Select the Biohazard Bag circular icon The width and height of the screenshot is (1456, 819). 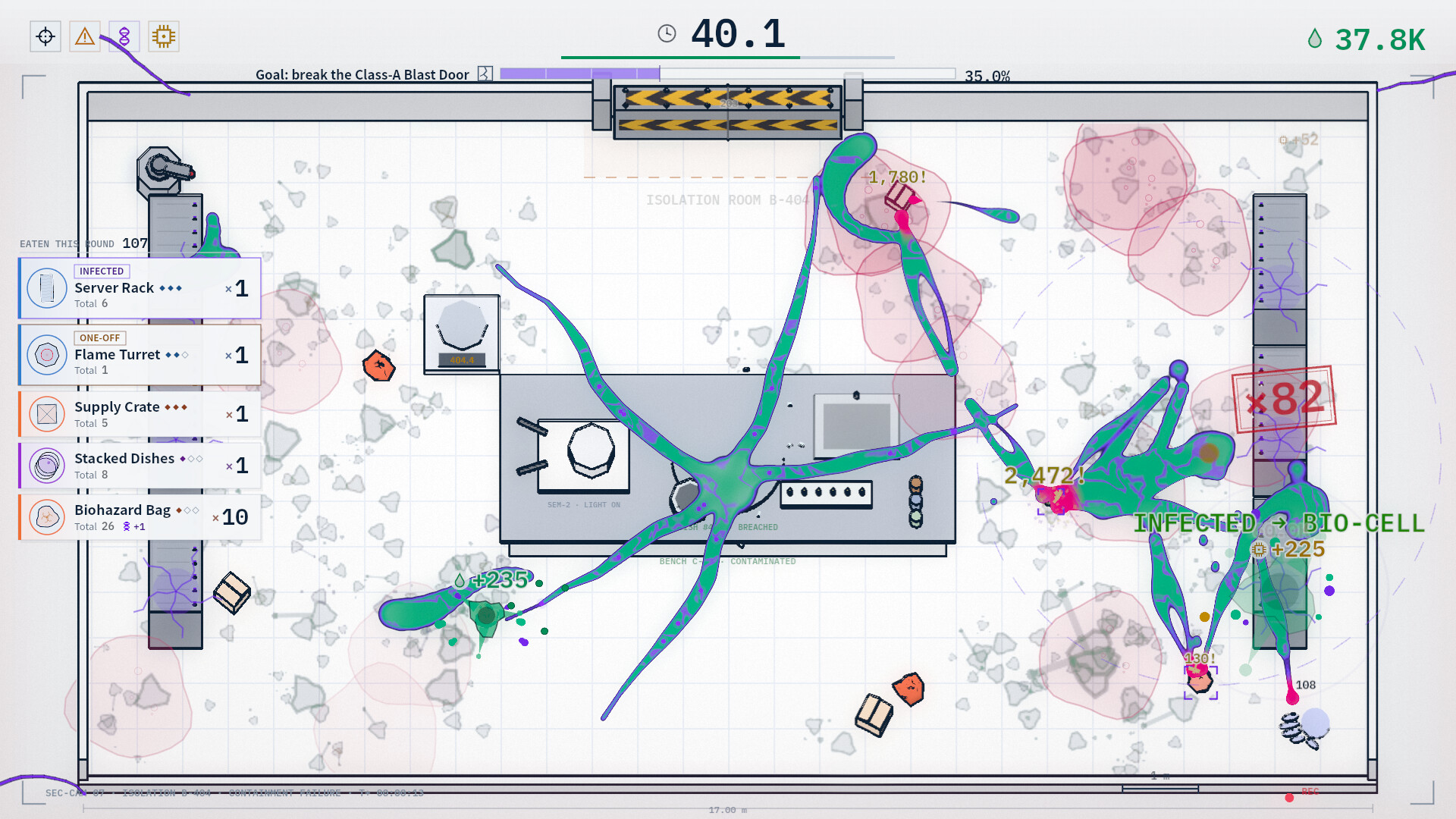tap(47, 517)
